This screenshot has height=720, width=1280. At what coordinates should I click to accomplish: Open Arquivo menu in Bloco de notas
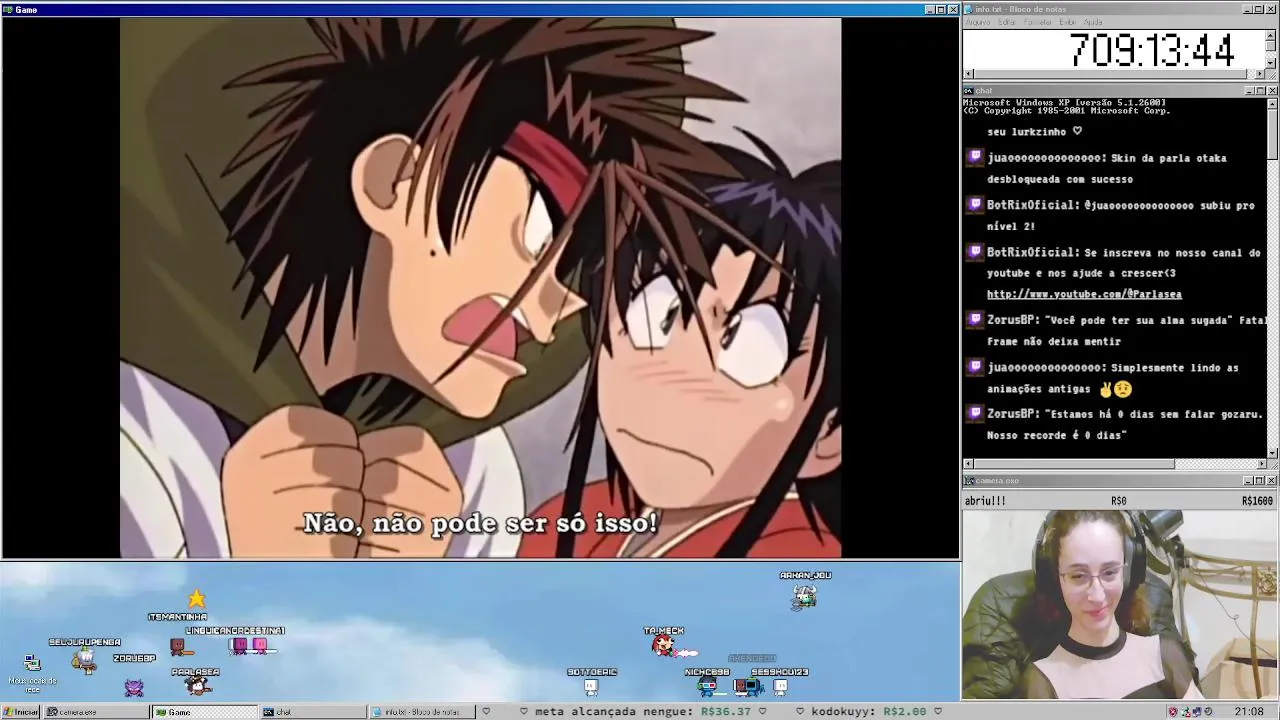[977, 22]
